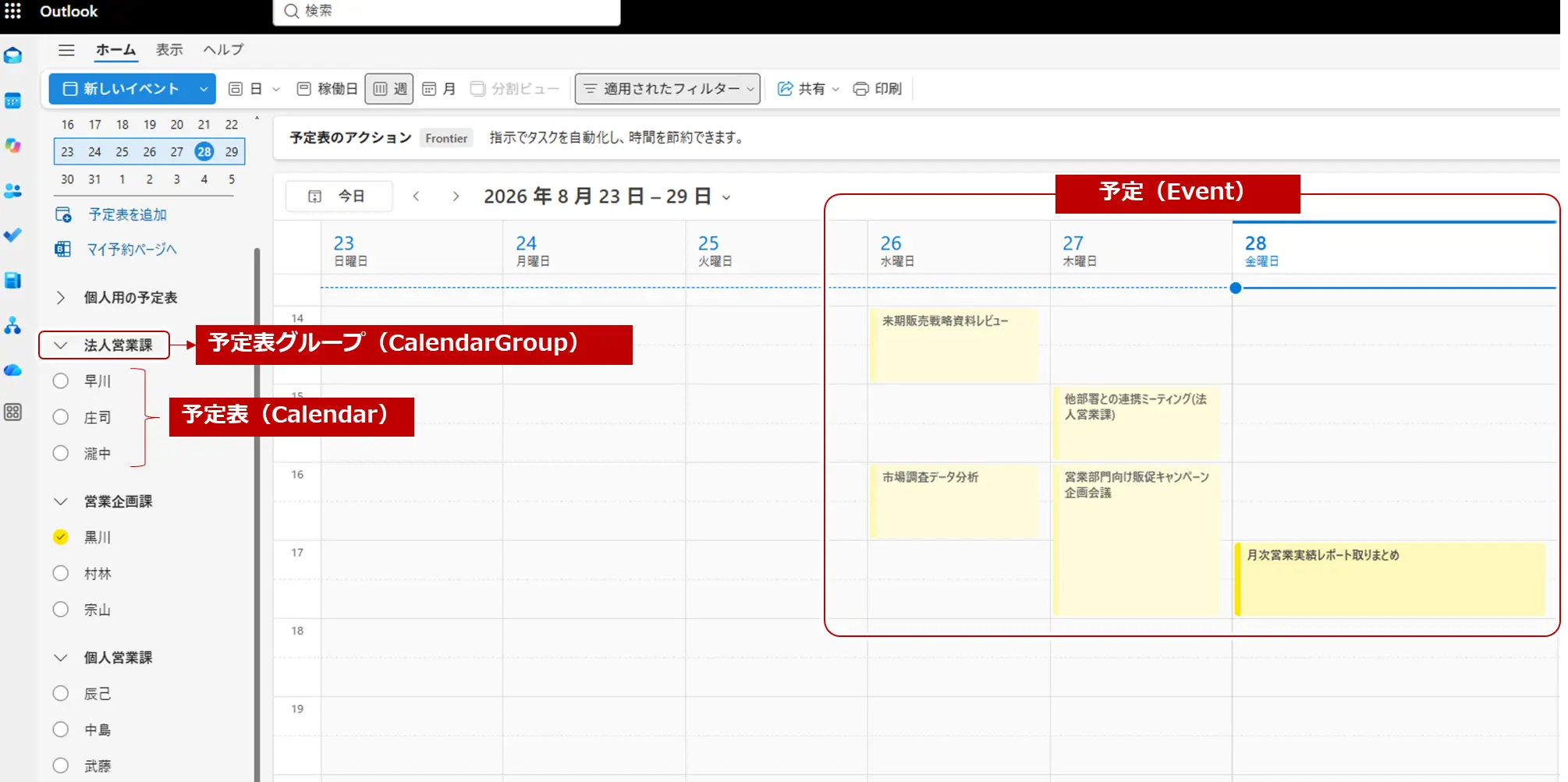Open the 月次営業実績レポート取りまとめ event
Image resolution: width=1568 pixels, height=782 pixels.
pos(1390,579)
